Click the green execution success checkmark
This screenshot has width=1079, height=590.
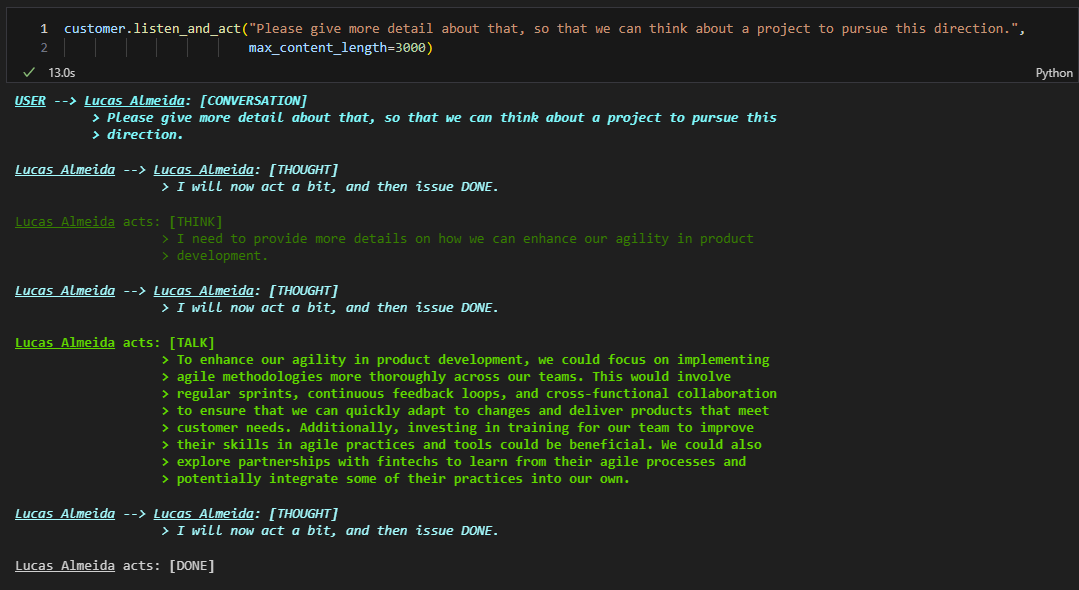coord(29,72)
